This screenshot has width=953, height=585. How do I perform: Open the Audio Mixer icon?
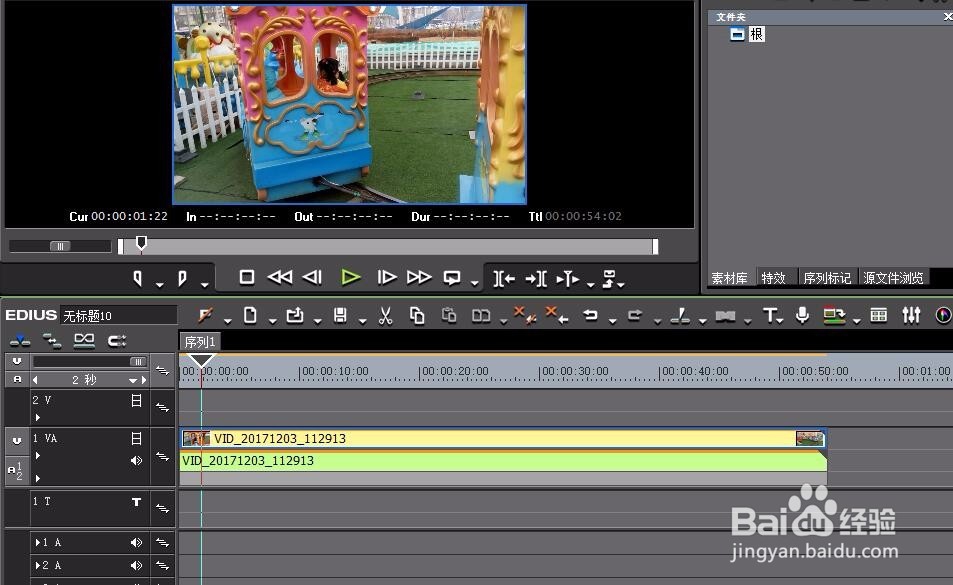pos(911,315)
